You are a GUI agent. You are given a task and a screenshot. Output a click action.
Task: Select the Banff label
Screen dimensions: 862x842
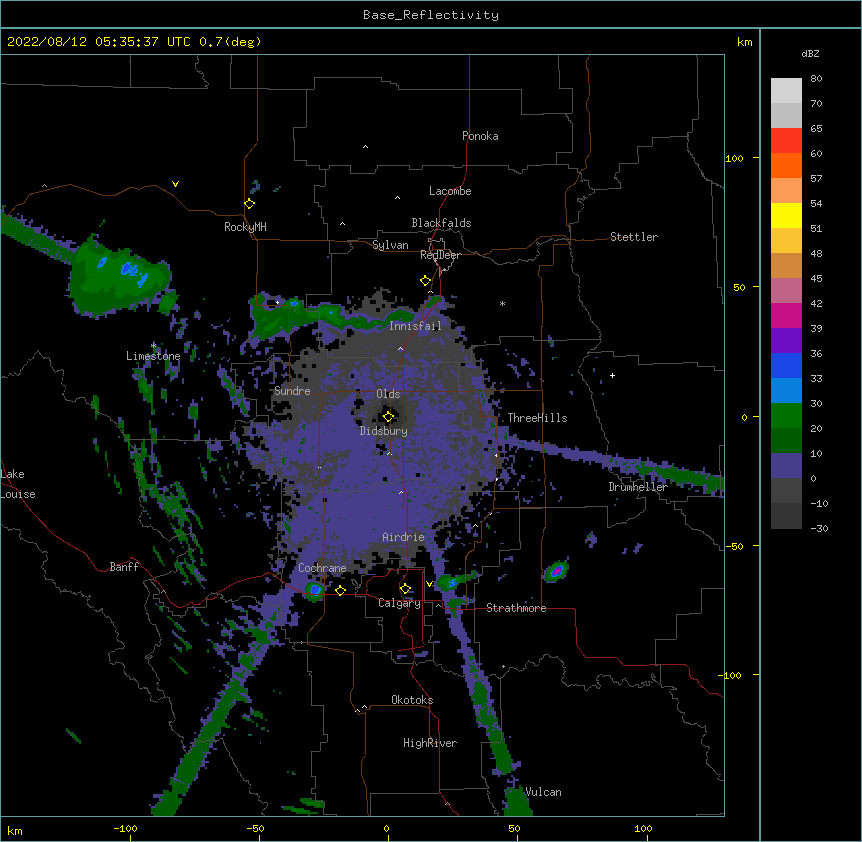tap(124, 567)
